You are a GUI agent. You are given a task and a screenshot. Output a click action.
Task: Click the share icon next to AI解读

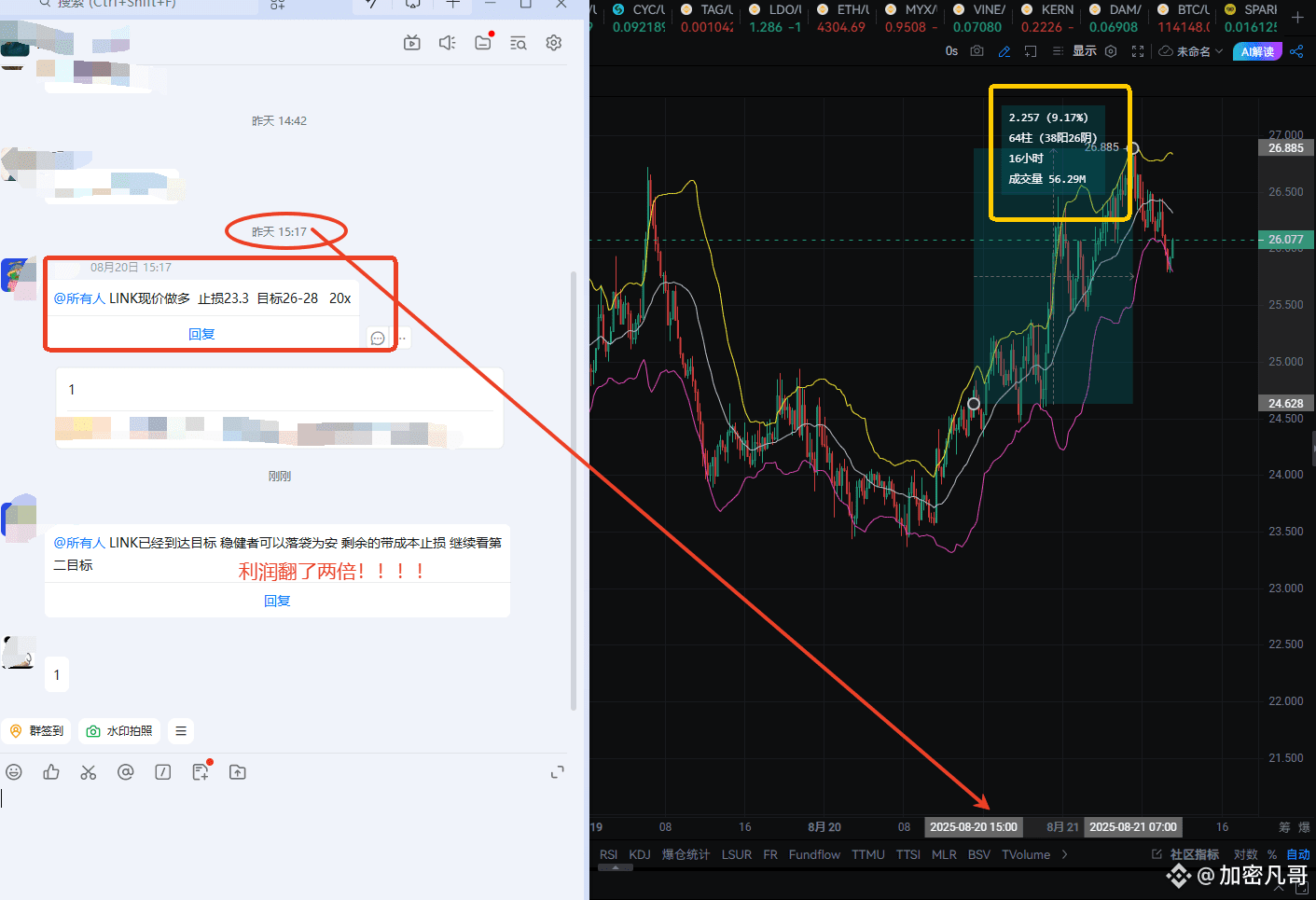coord(1296,51)
